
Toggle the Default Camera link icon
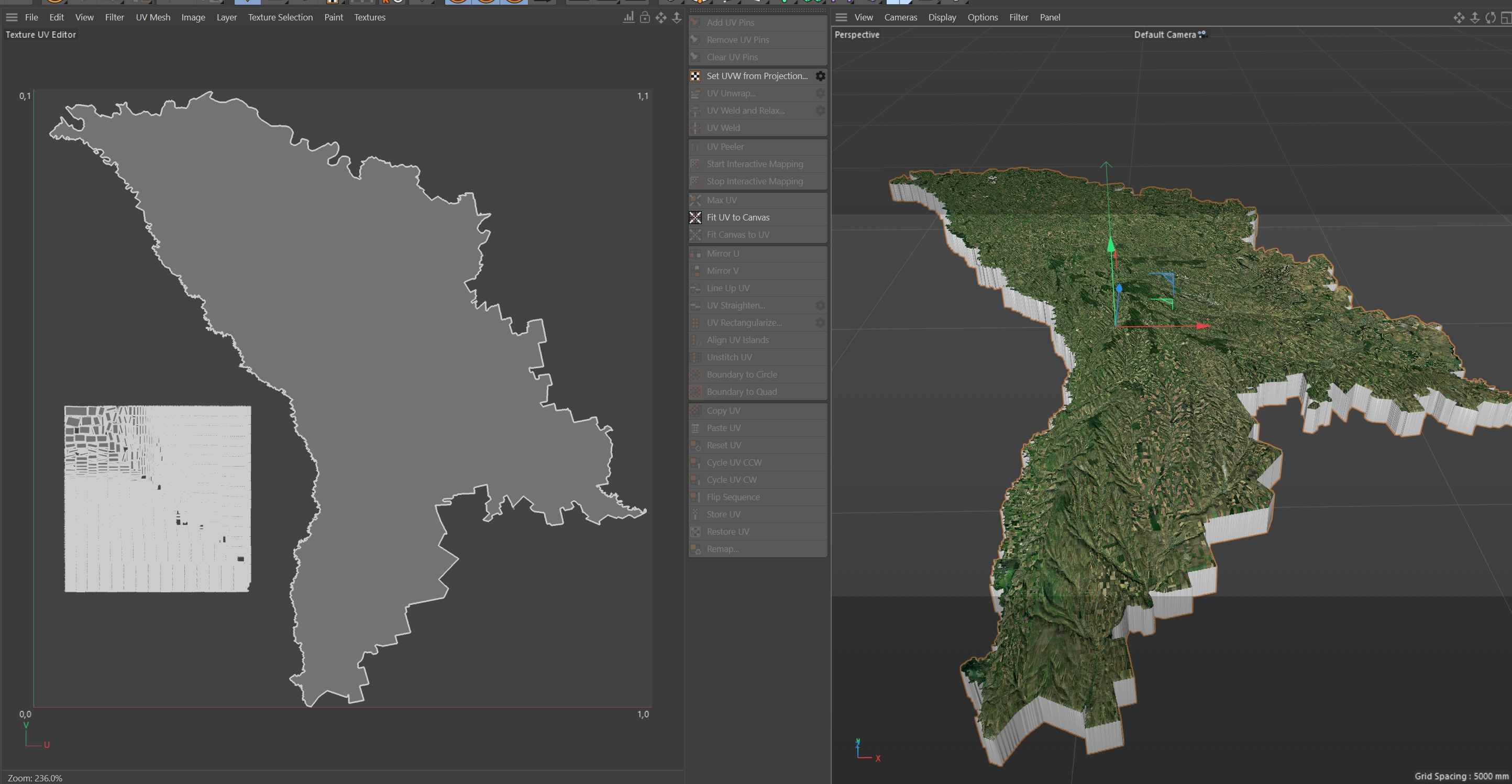click(x=1202, y=35)
